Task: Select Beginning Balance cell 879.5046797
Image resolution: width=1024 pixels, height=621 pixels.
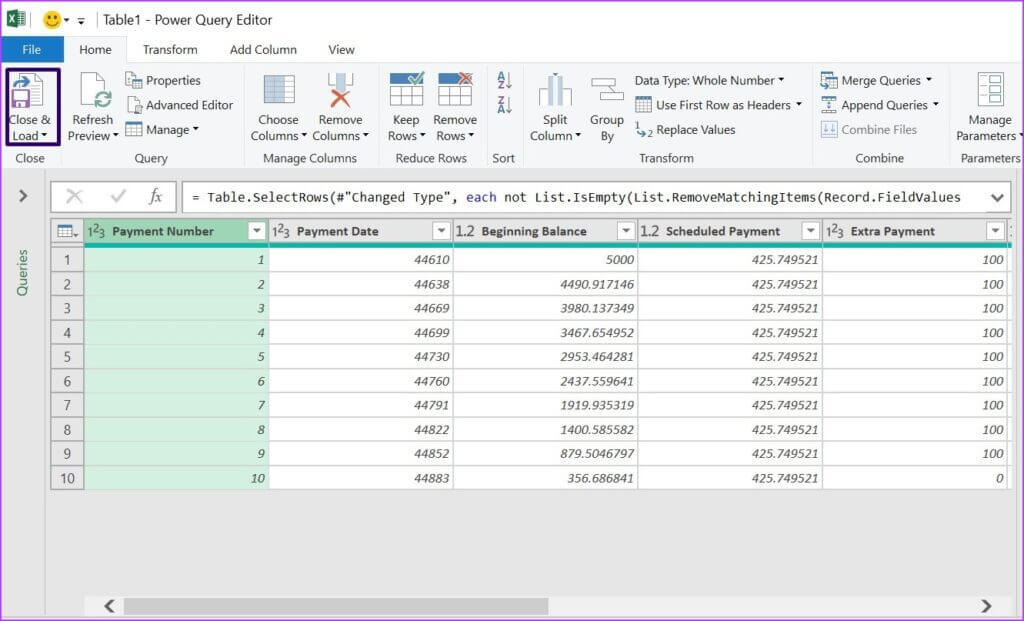Action: (x=545, y=453)
